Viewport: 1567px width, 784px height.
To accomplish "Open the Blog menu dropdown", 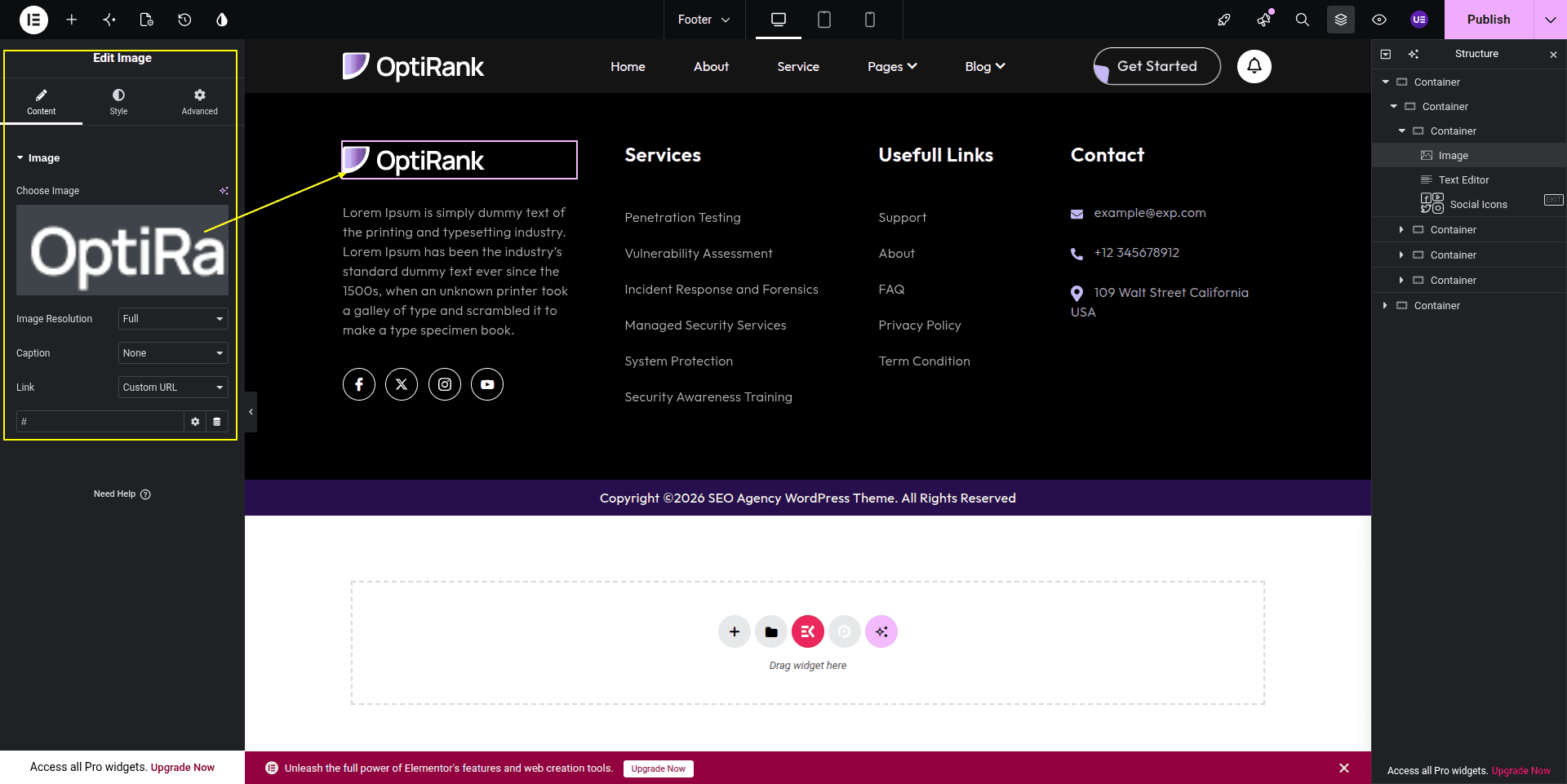I will tap(985, 67).
